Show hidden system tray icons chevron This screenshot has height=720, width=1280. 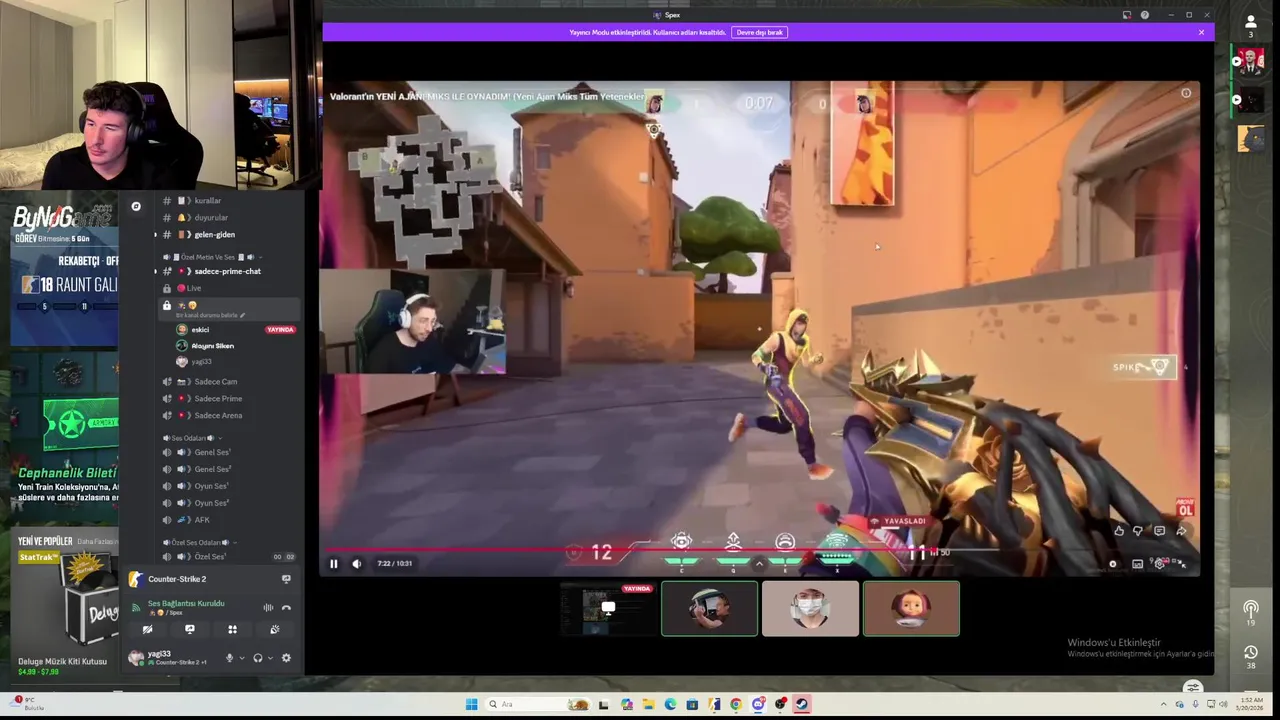[x=1166, y=704]
